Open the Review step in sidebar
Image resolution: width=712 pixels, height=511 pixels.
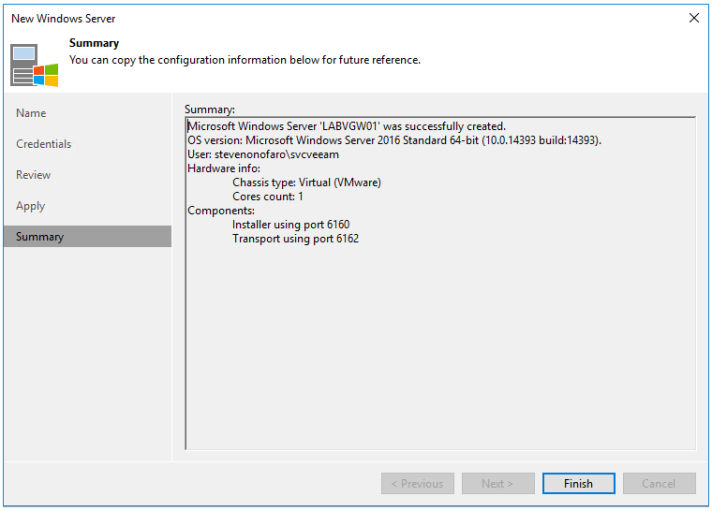coord(33,175)
